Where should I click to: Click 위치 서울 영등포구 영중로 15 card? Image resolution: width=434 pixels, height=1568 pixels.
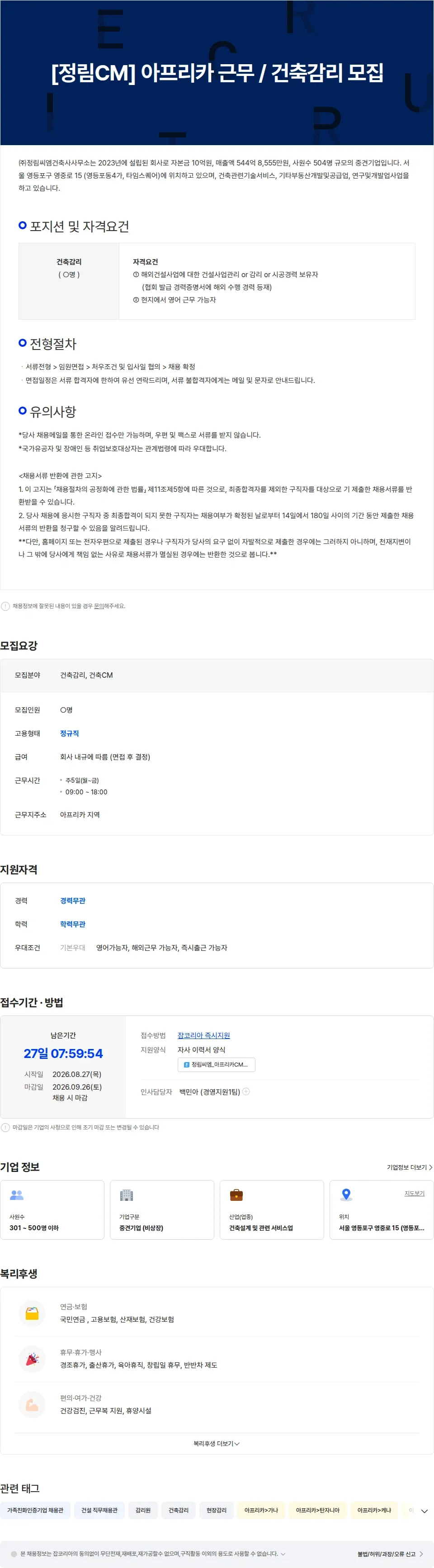381,1209
